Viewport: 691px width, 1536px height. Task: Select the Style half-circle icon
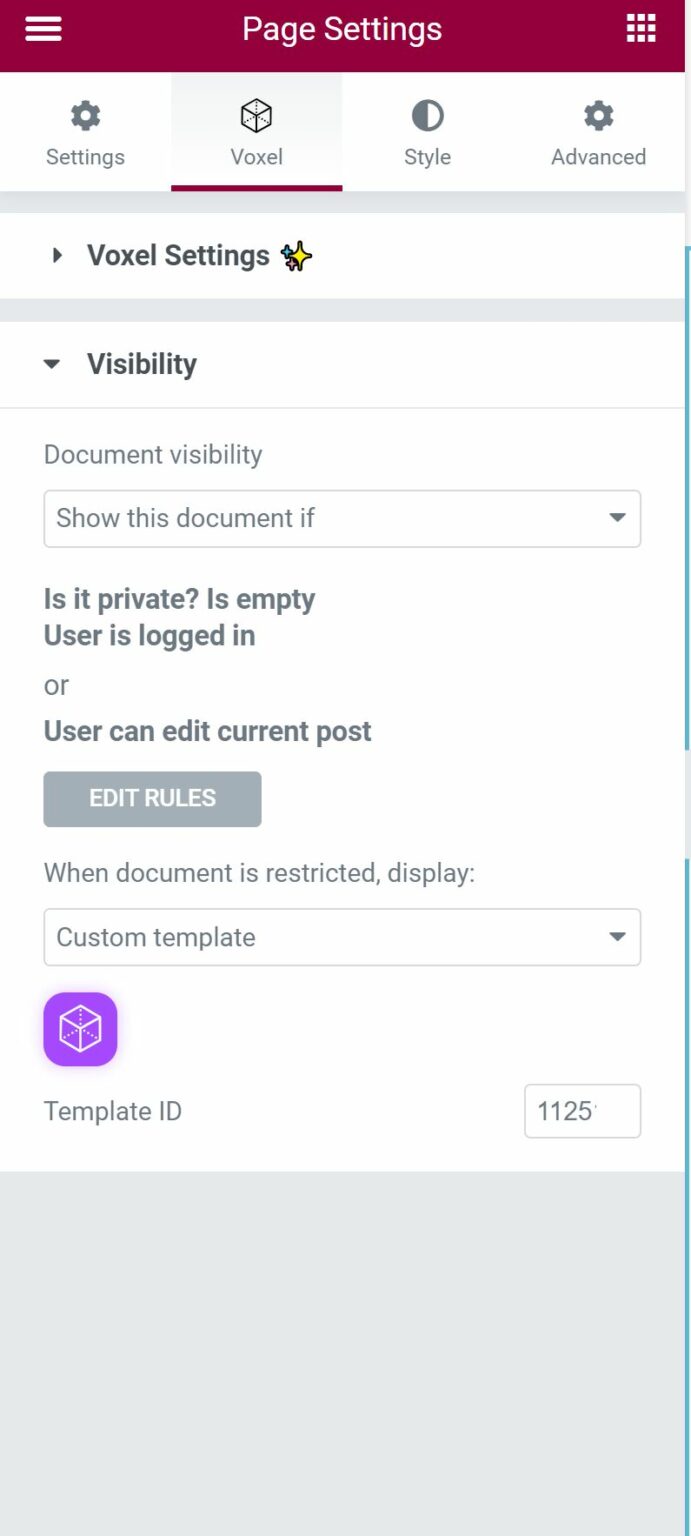point(427,116)
